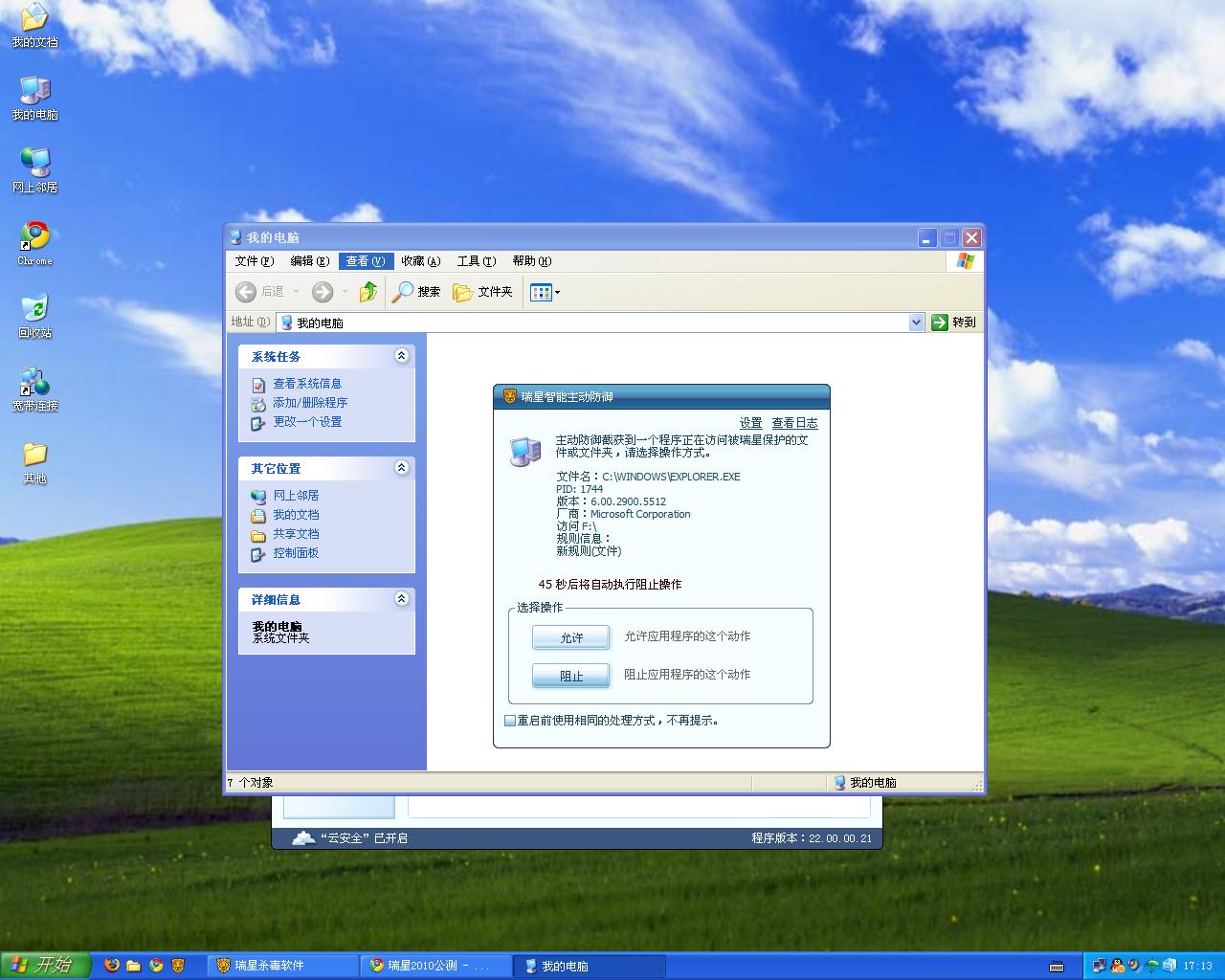Screen dimensions: 1225x980
Task: Go up one folder level in Explorer
Action: (x=367, y=292)
